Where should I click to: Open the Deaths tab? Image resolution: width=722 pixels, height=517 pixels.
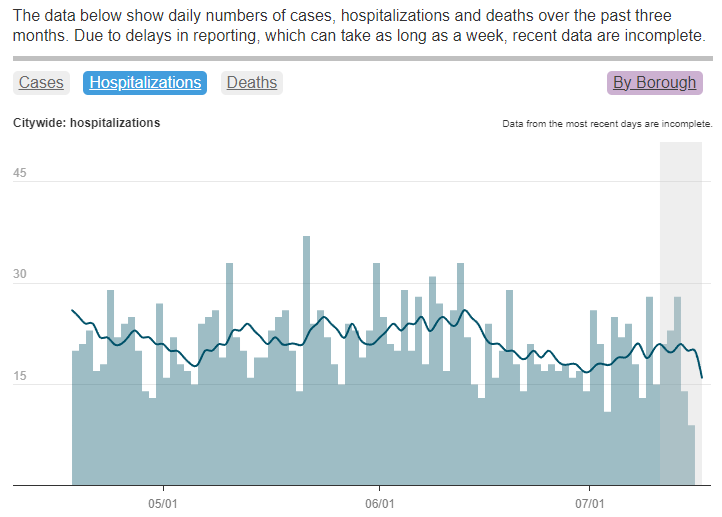[252, 83]
